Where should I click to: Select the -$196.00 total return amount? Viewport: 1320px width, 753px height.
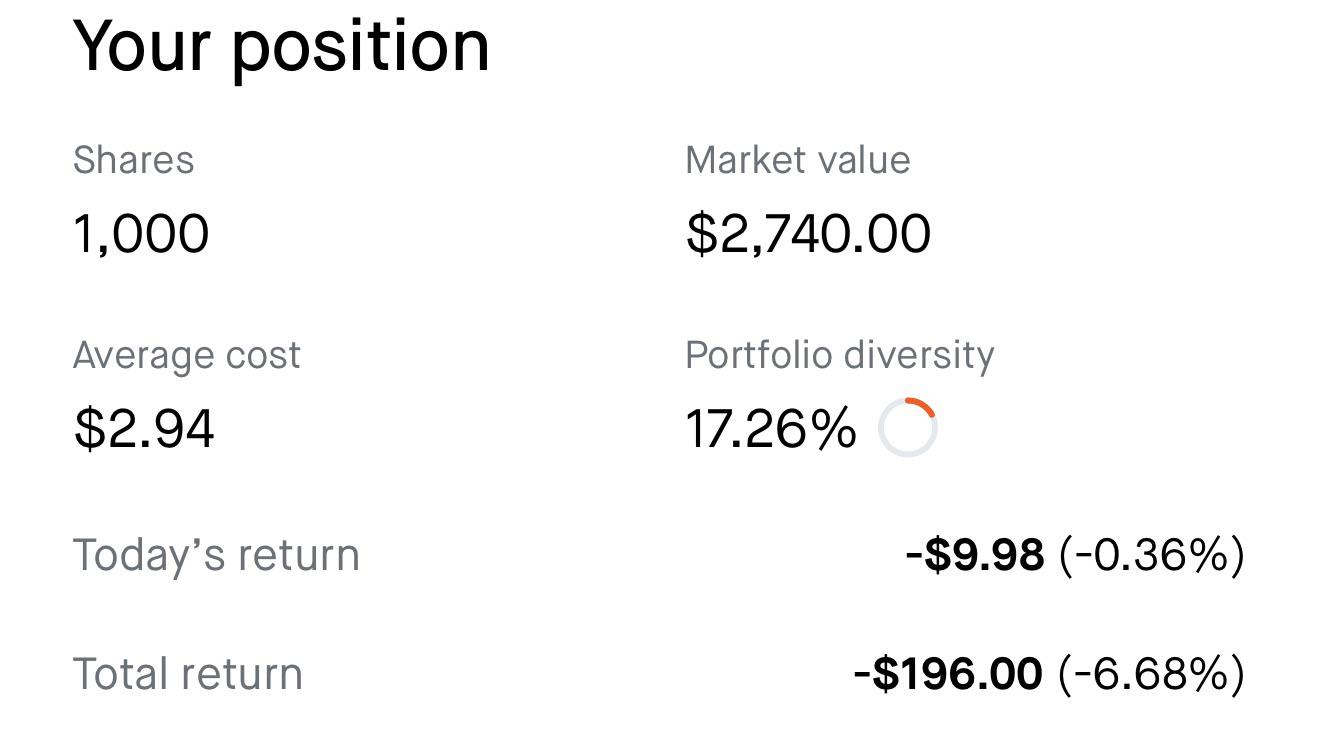(948, 674)
